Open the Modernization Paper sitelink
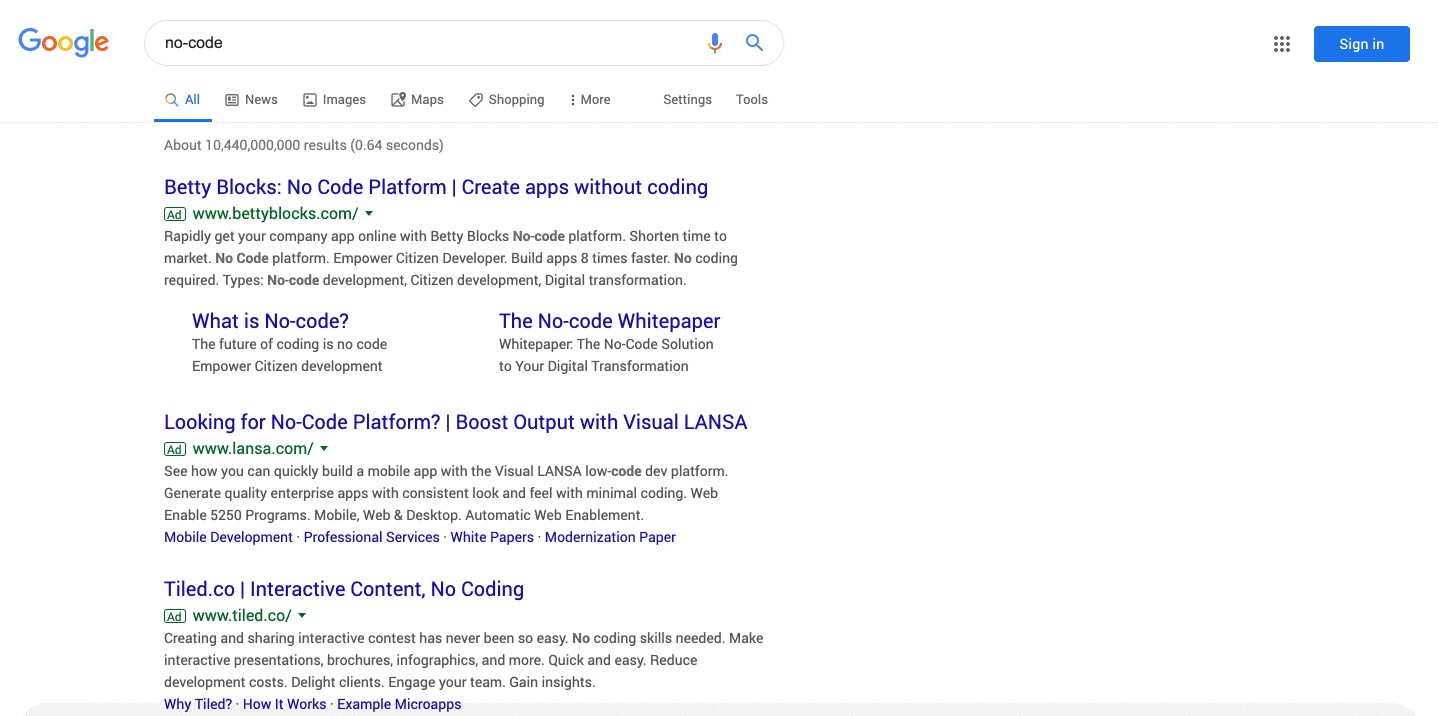The height and width of the screenshot is (716, 1438). (610, 538)
